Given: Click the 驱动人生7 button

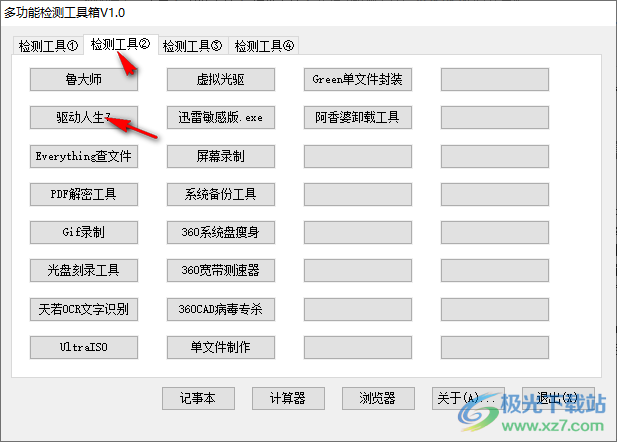Looking at the screenshot, I should coord(84,117).
